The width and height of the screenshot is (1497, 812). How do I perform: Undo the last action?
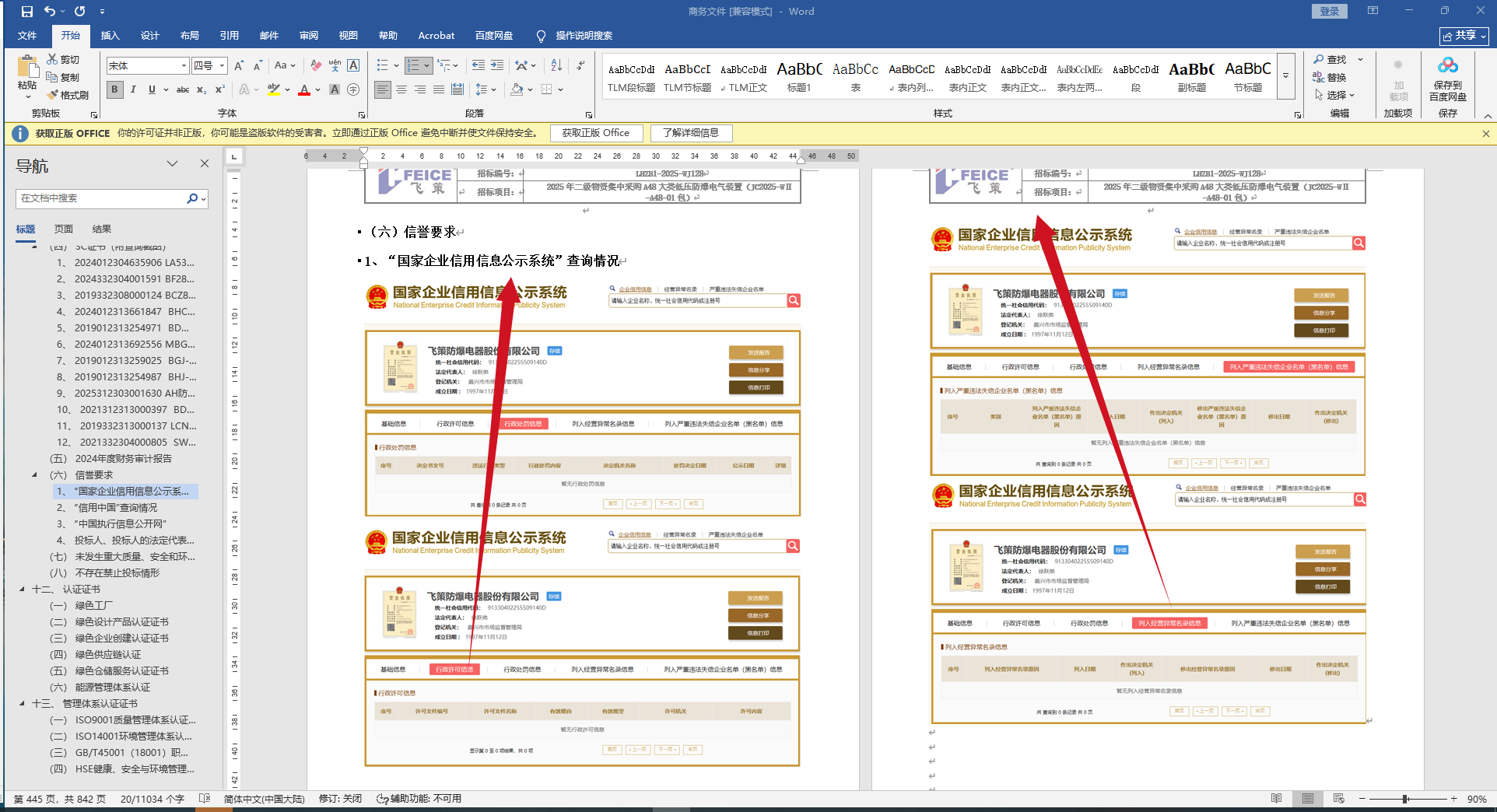coord(50,12)
